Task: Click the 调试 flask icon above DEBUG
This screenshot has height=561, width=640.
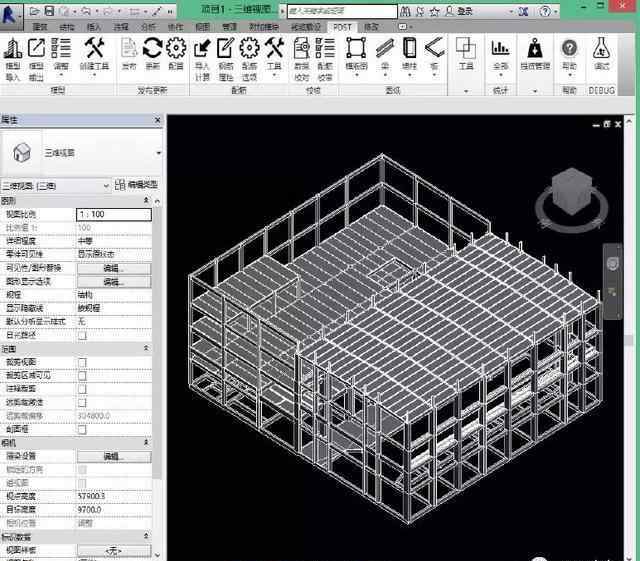Action: (x=601, y=48)
